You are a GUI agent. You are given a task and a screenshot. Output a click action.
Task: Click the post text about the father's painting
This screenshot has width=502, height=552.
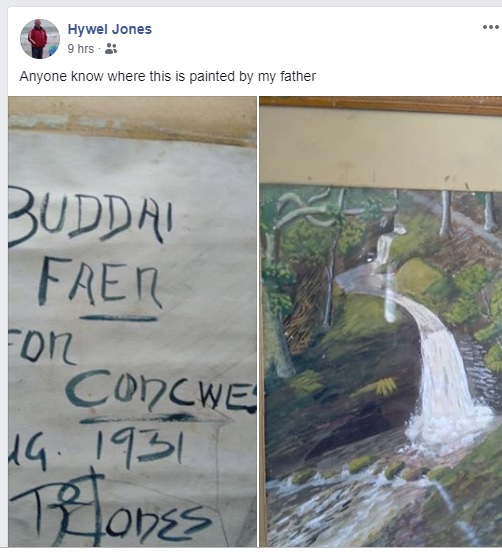point(168,76)
